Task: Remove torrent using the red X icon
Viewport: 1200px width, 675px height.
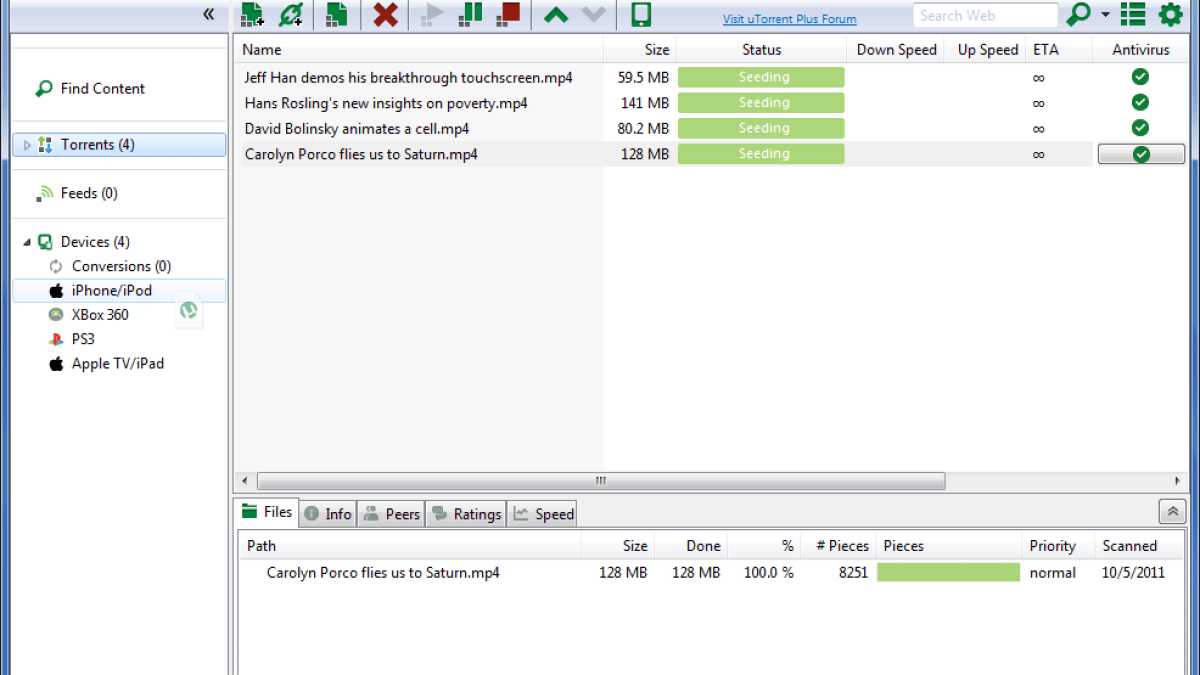Action: tap(385, 14)
